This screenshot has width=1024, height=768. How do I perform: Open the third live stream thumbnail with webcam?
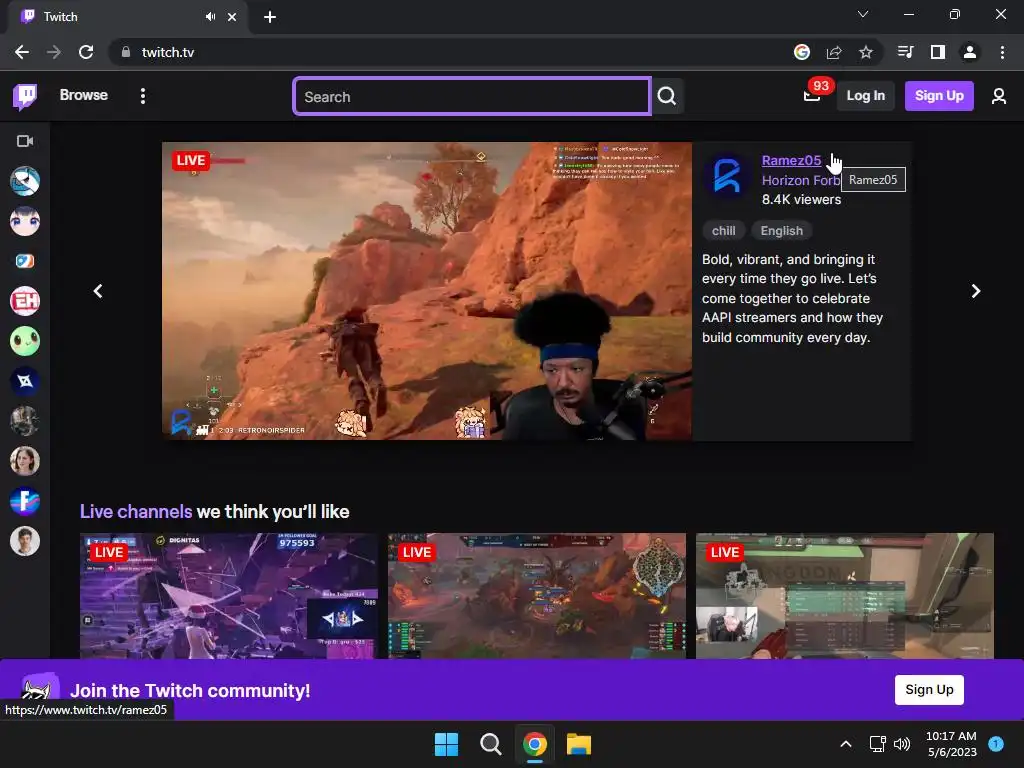[x=844, y=596]
